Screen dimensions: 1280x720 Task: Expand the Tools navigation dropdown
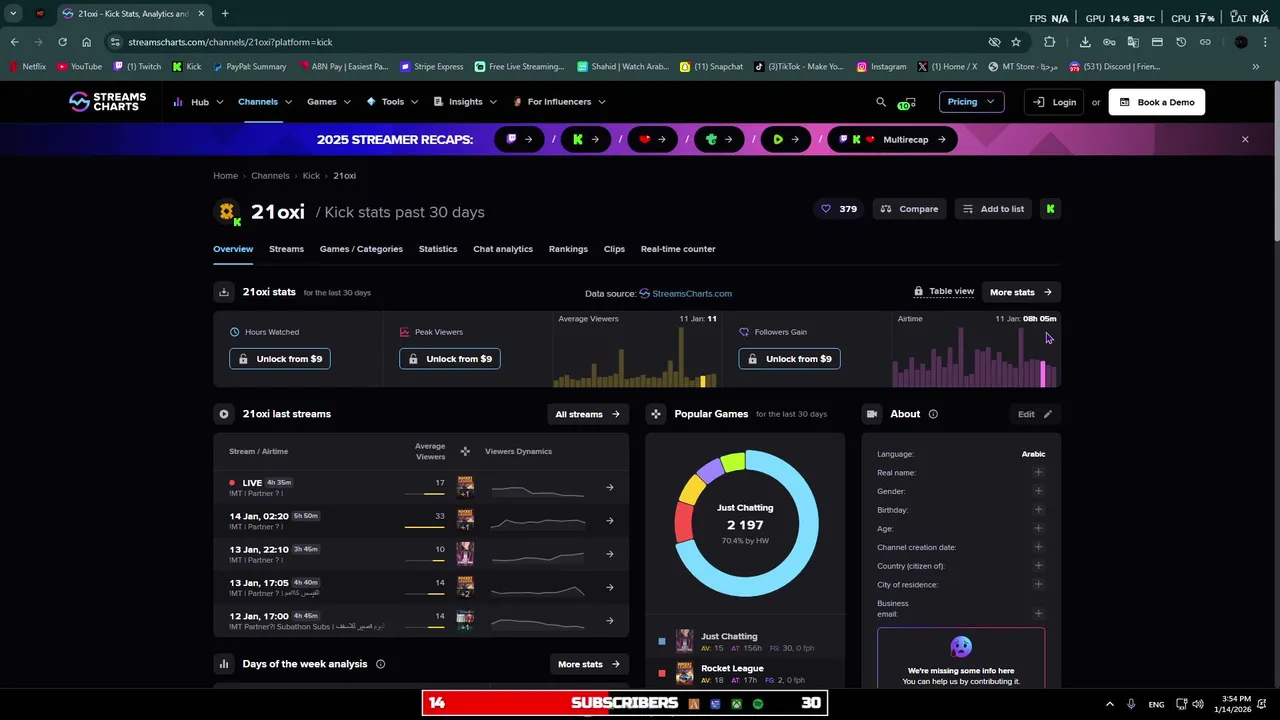tap(392, 102)
